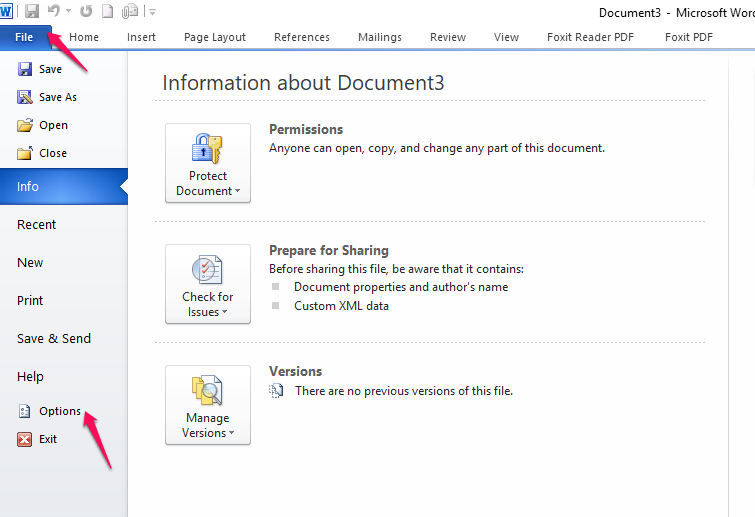Viewport: 755px width, 517px height.
Task: Expand the Manage Versions dropdown arrow
Action: coord(231,433)
